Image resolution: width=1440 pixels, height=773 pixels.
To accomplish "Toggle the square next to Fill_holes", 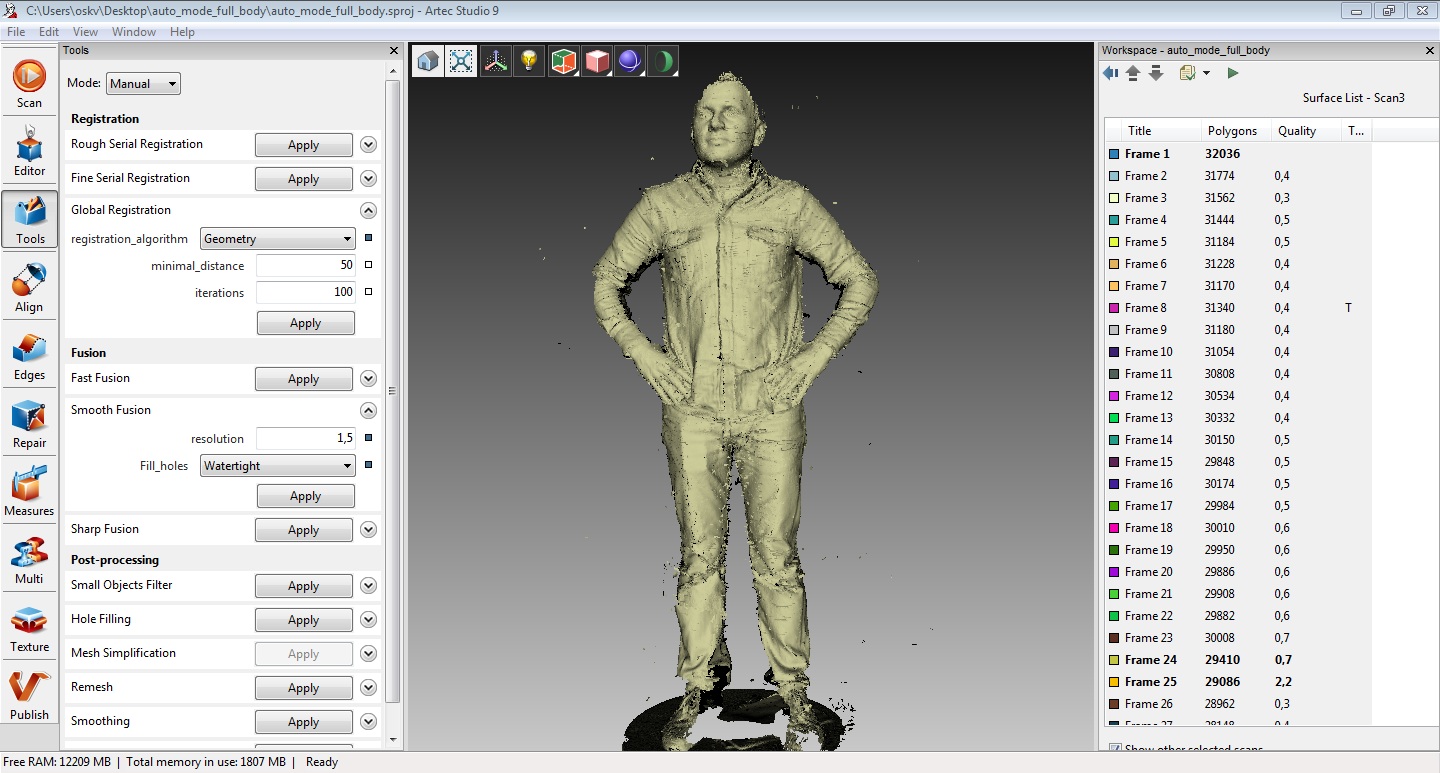I will [x=368, y=465].
